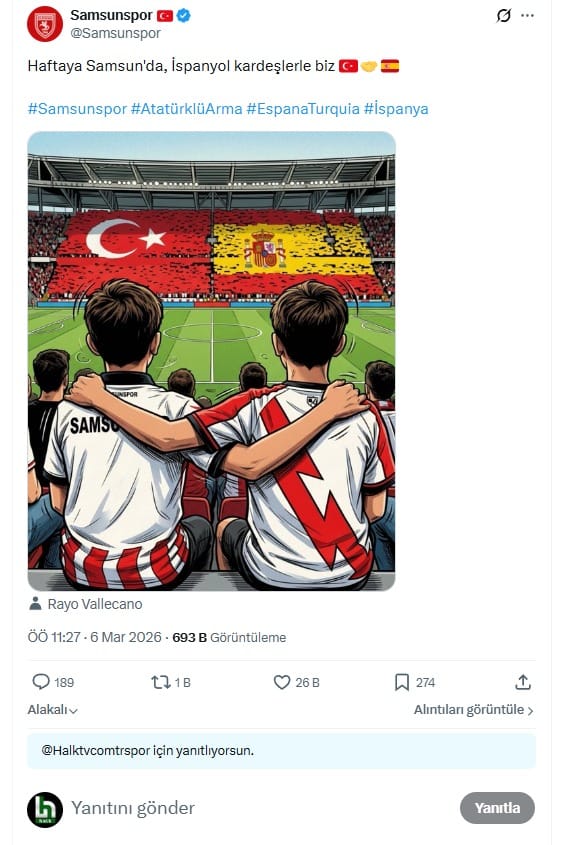570x845 pixels.
Task: Click the Grok icon at top right
Action: click(x=503, y=16)
